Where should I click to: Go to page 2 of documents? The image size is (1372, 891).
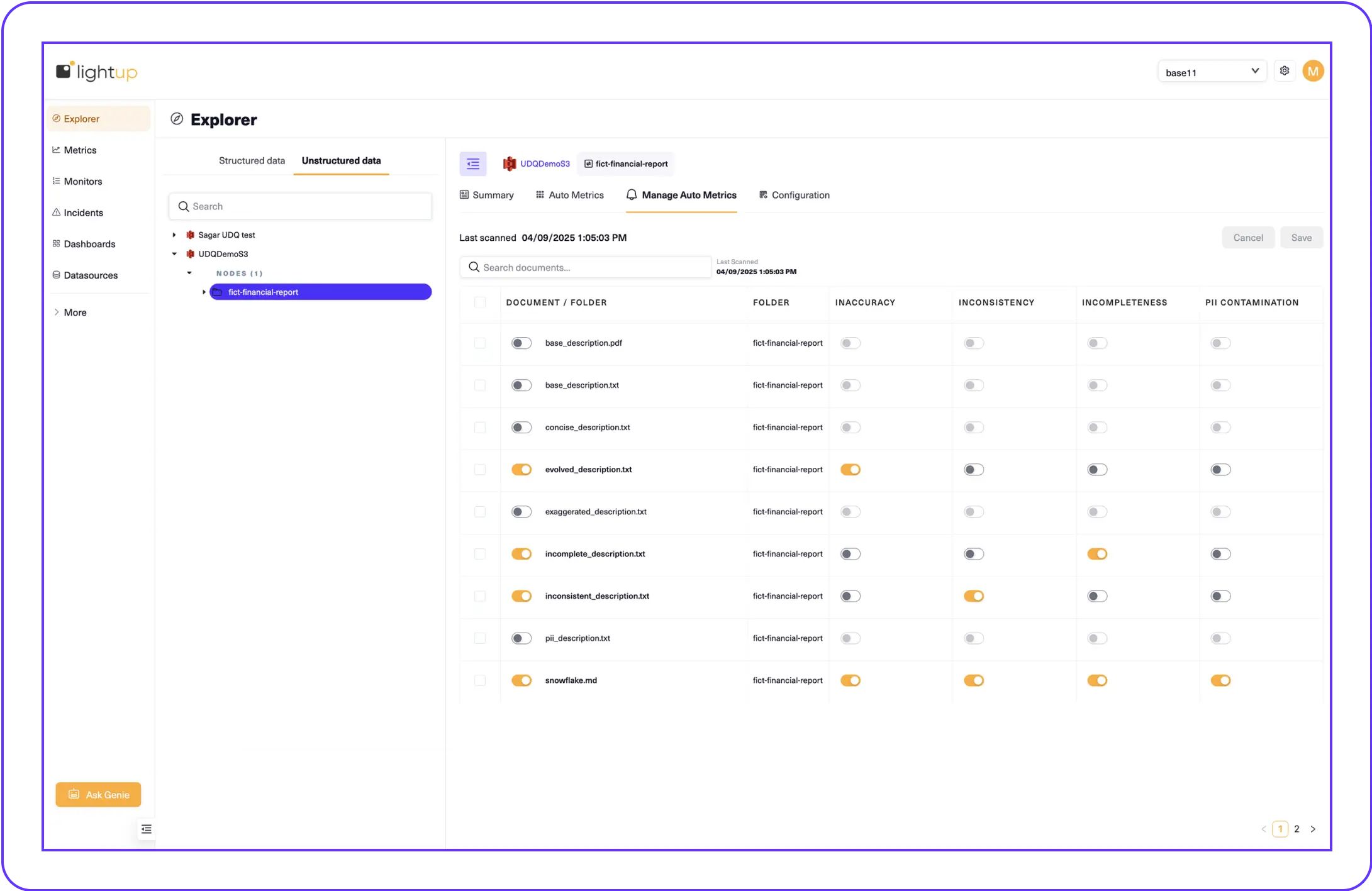[1296, 829]
